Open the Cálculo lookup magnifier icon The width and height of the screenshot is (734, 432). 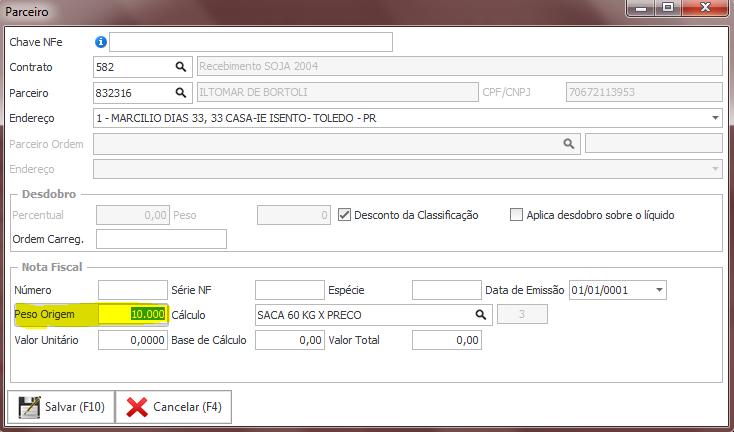481,315
